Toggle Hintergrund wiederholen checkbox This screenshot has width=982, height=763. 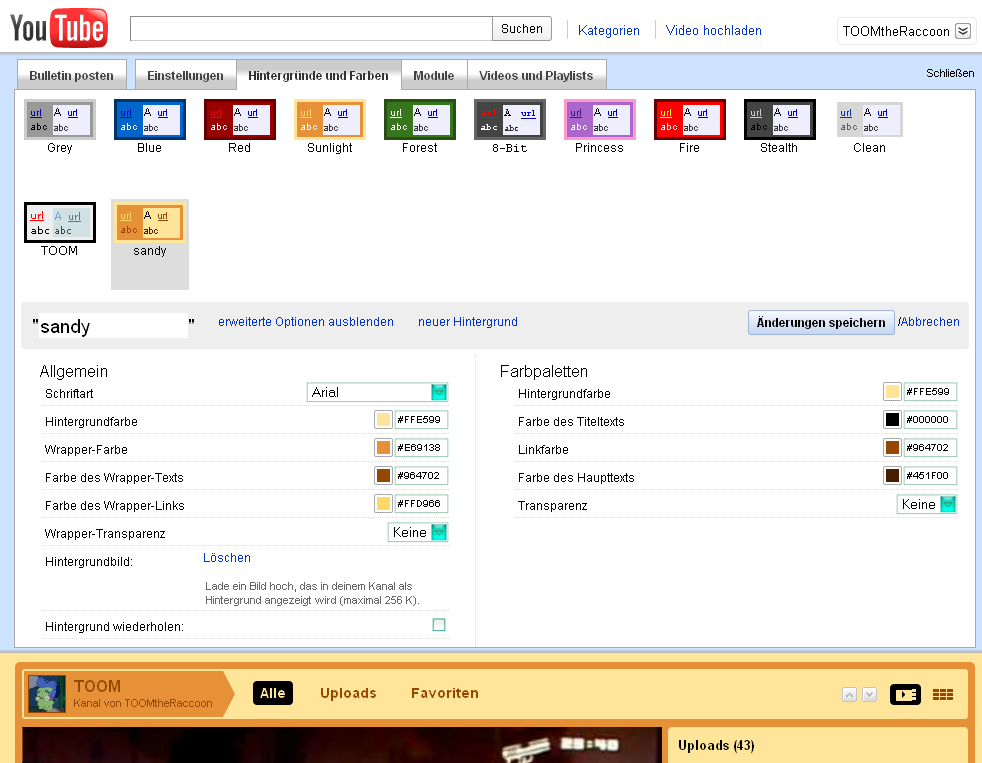[439, 625]
